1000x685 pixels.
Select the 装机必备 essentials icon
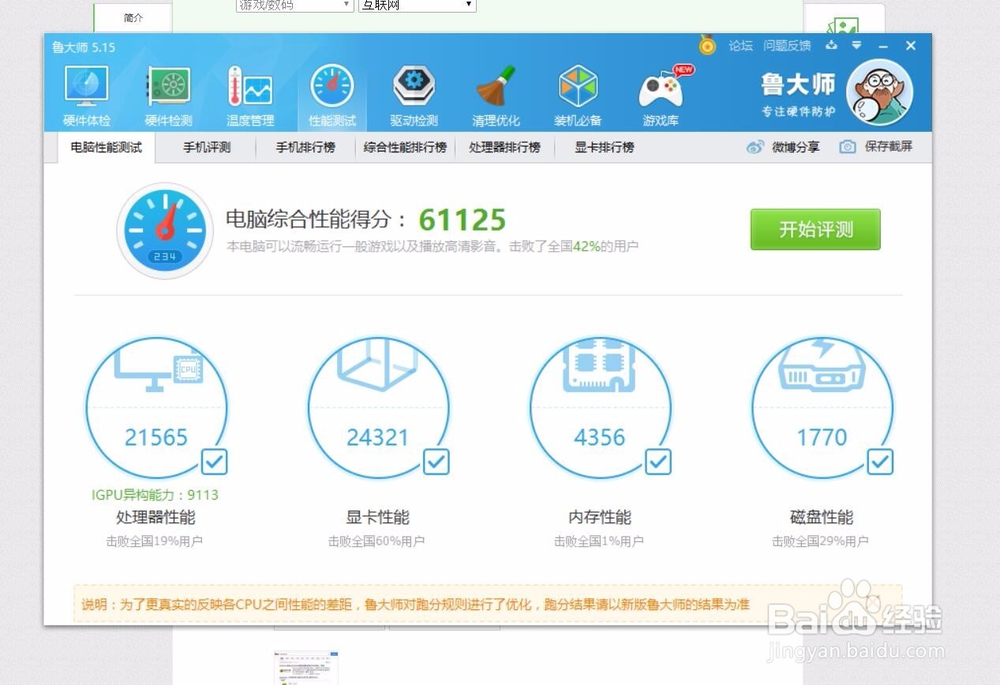578,93
